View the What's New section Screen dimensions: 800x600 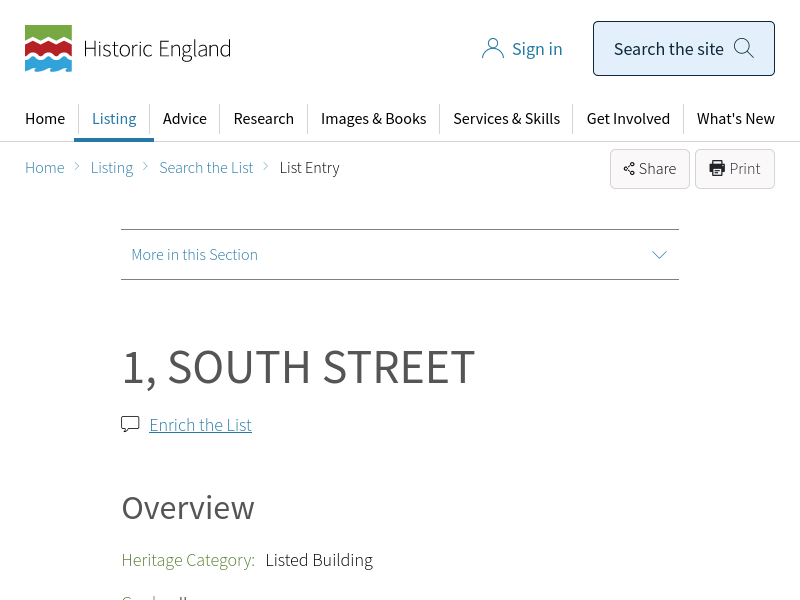735,119
